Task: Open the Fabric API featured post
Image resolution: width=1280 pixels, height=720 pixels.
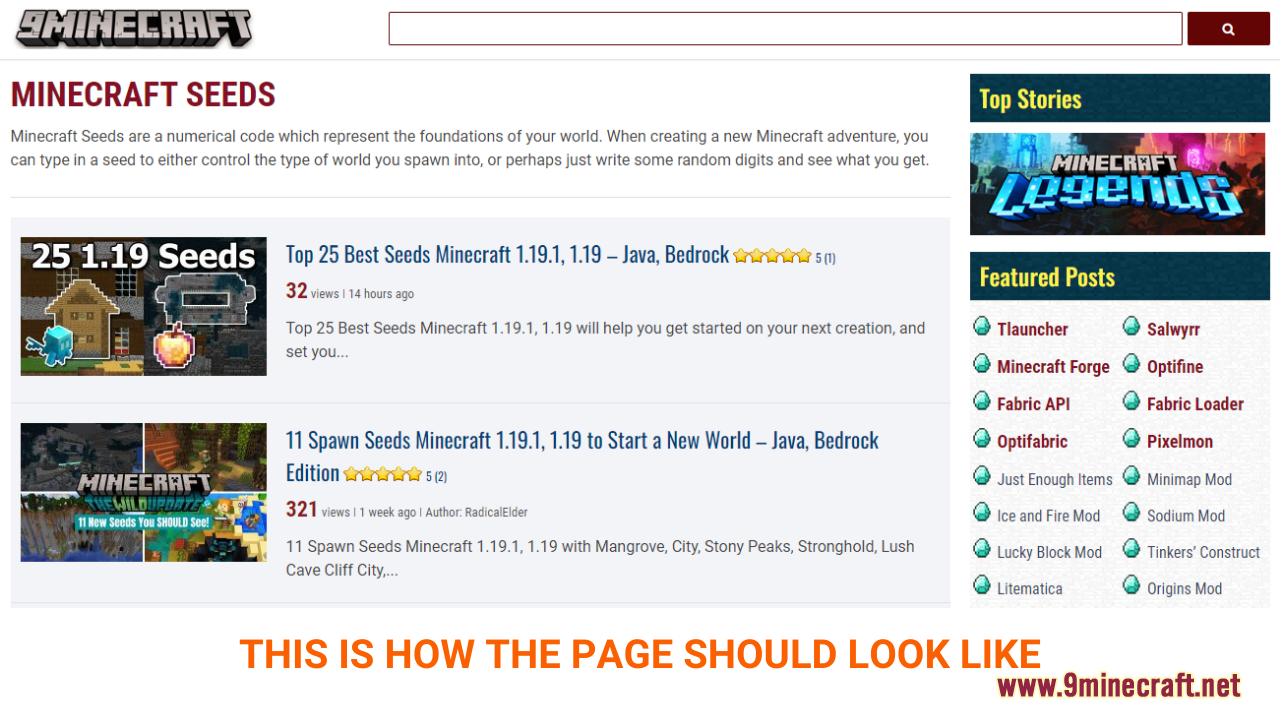Action: coord(1033,404)
